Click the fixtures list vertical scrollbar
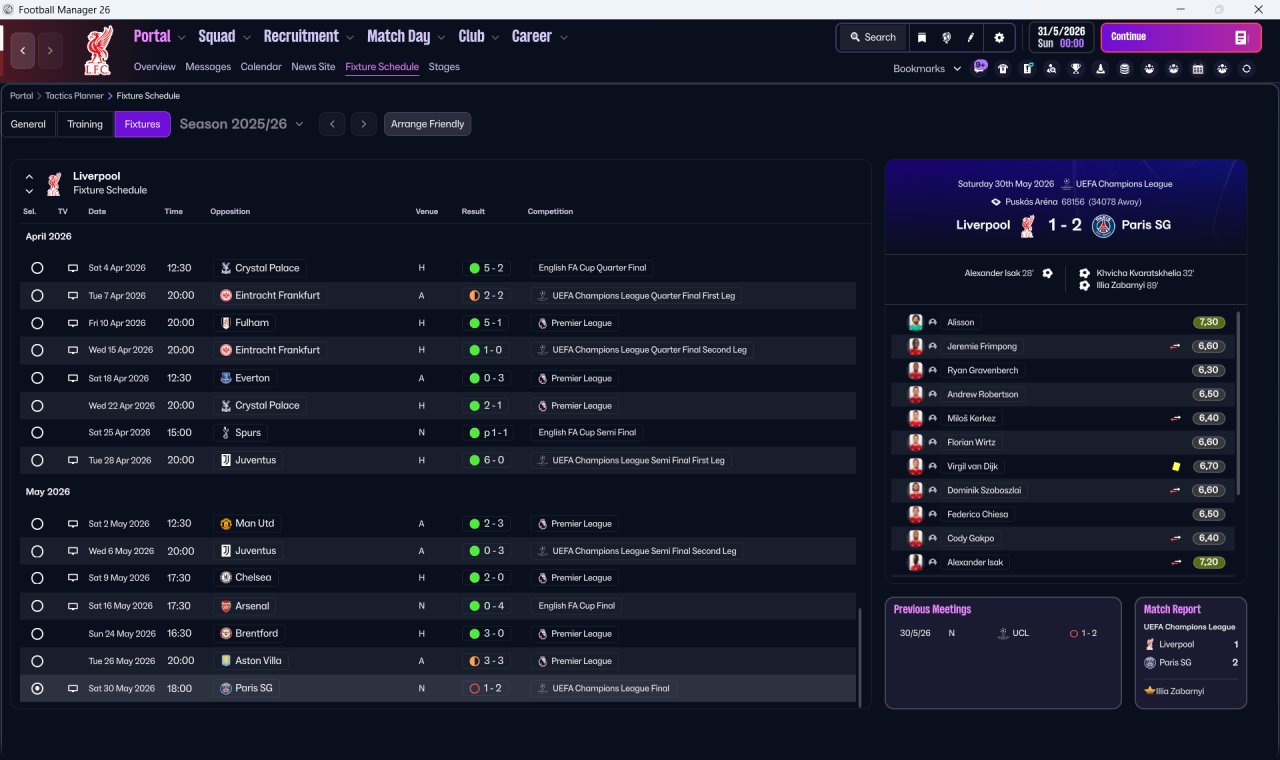This screenshot has height=760, width=1280. (x=859, y=656)
